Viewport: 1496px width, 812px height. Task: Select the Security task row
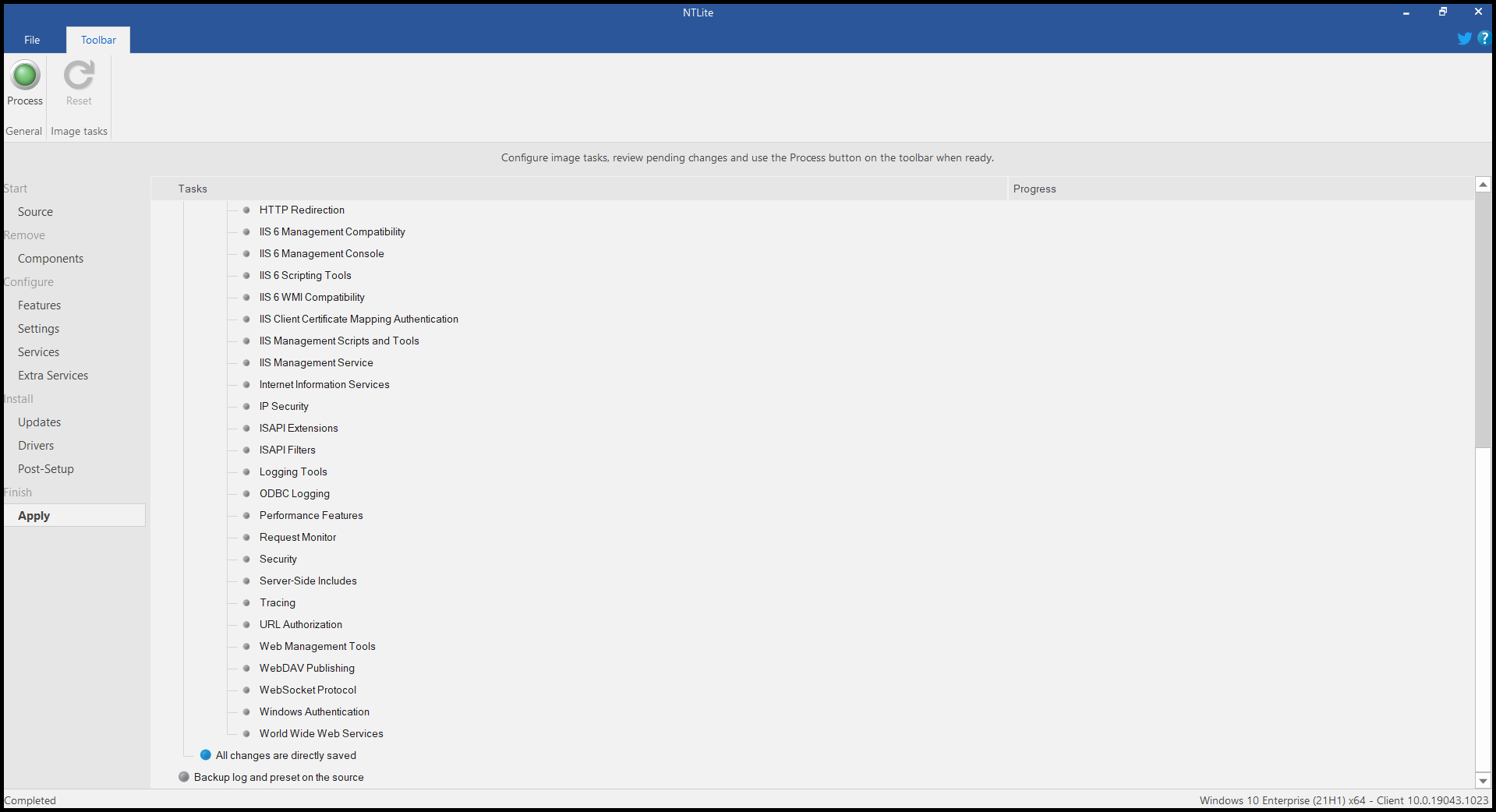(x=278, y=559)
